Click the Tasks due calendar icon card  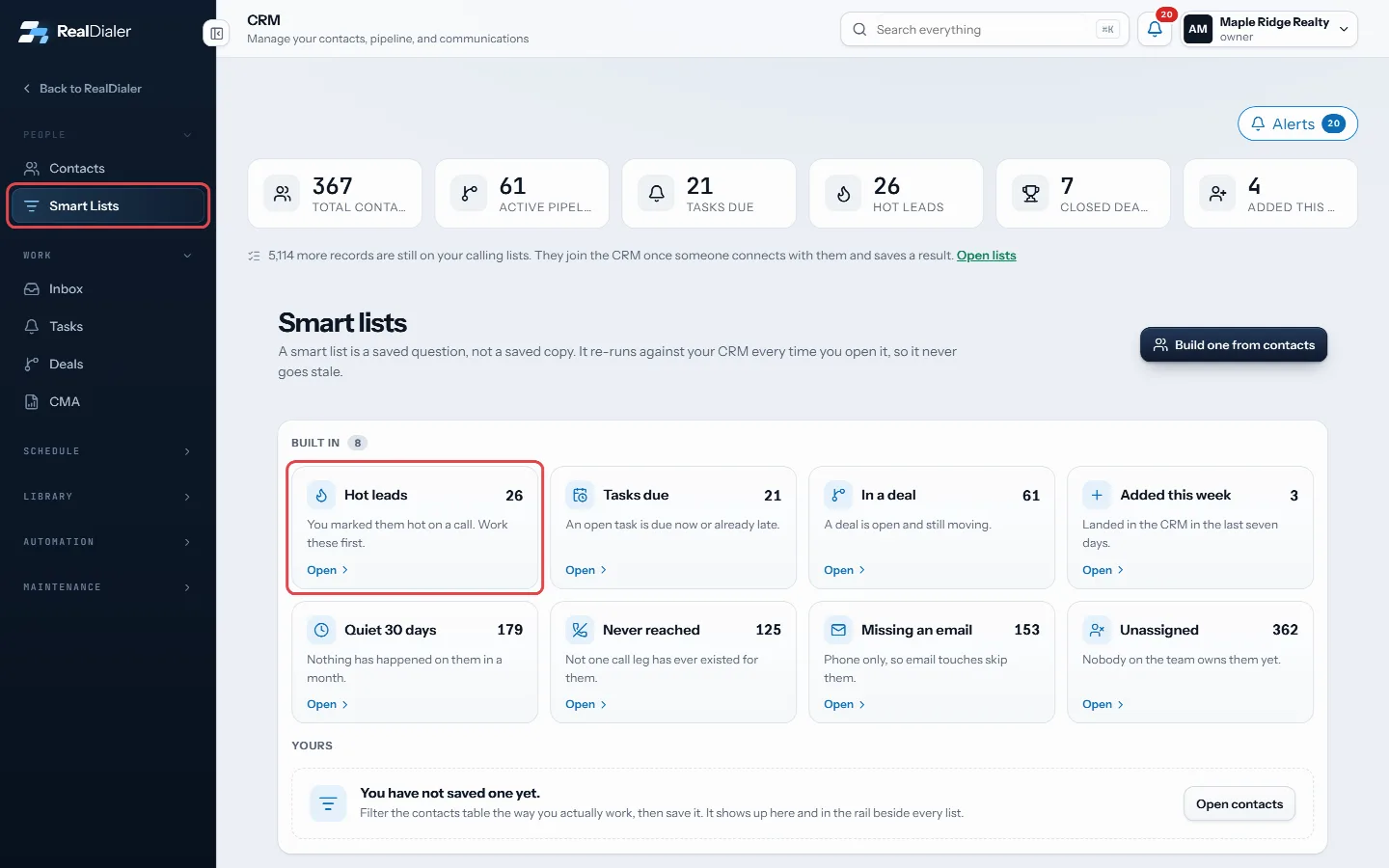[581, 495]
